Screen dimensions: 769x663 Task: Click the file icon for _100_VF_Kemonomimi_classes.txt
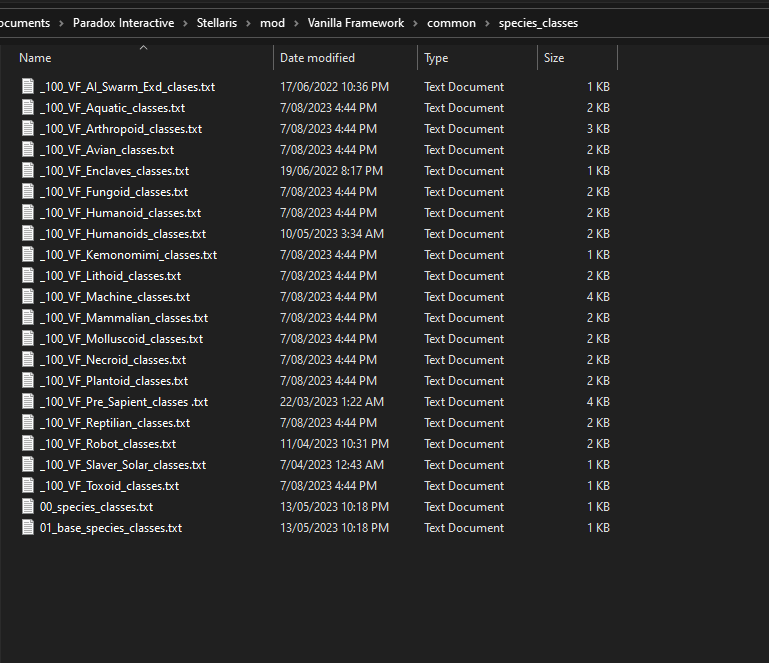28,255
